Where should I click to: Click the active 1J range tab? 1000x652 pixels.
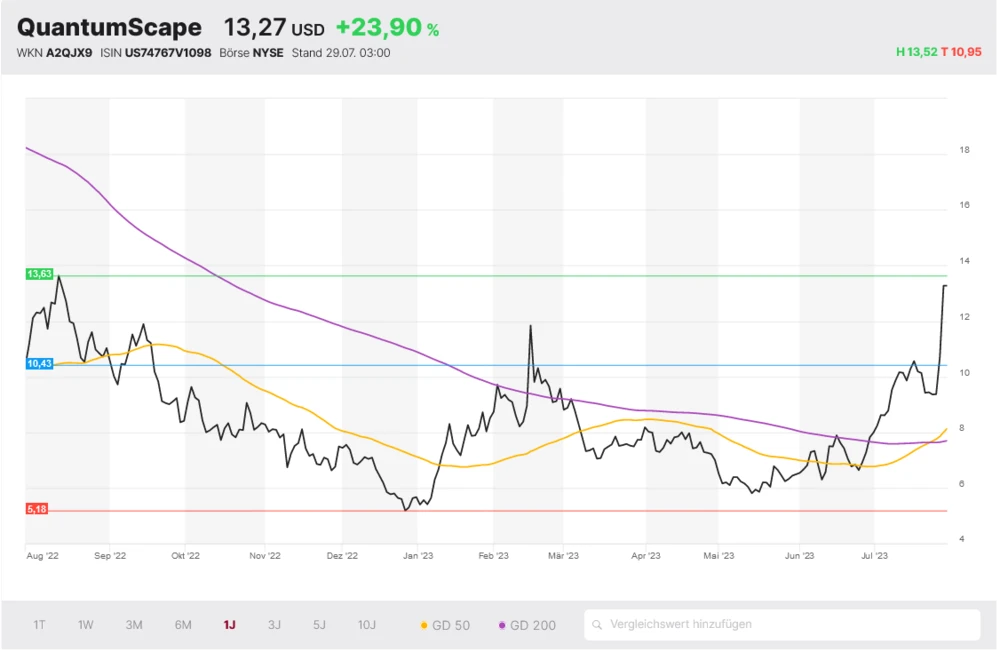(230, 625)
